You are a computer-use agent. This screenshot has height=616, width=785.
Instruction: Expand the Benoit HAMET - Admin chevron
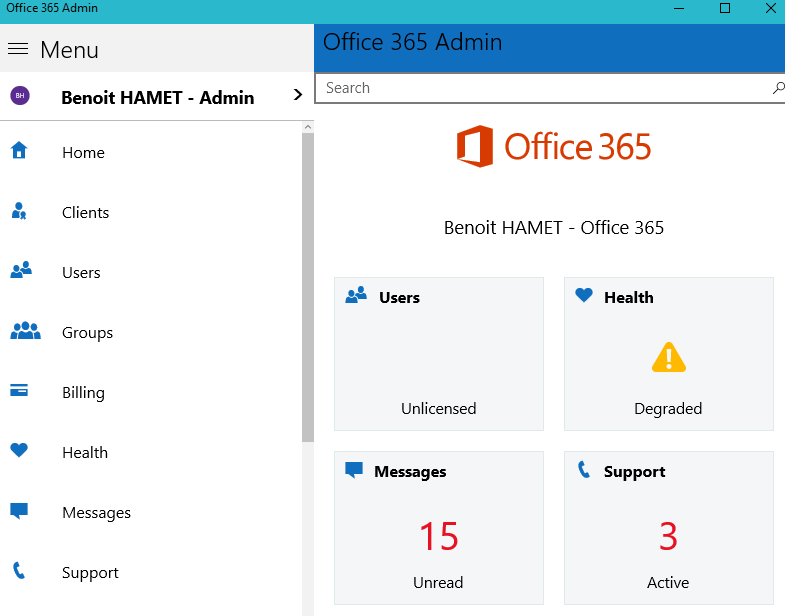[297, 95]
